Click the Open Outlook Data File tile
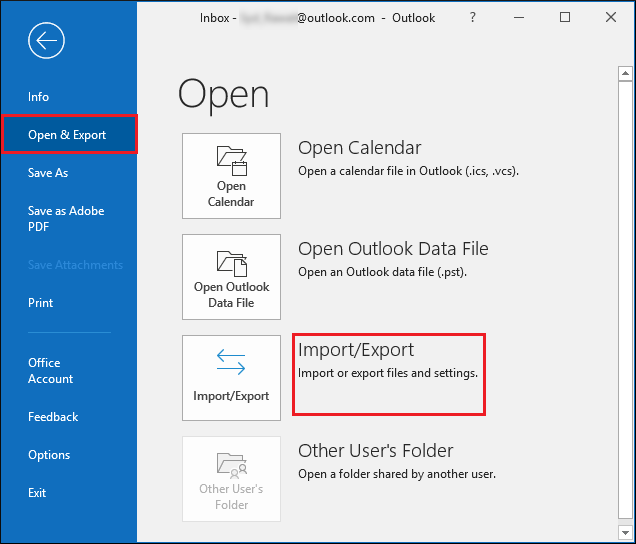This screenshot has height=544, width=636. 231,277
